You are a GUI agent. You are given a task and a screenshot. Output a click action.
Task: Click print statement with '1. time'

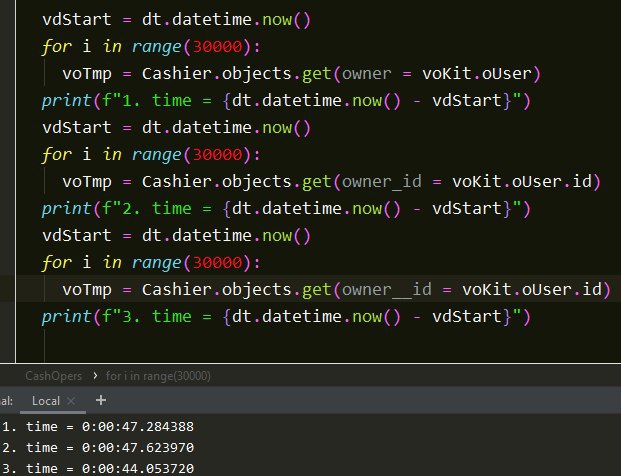[286, 101]
